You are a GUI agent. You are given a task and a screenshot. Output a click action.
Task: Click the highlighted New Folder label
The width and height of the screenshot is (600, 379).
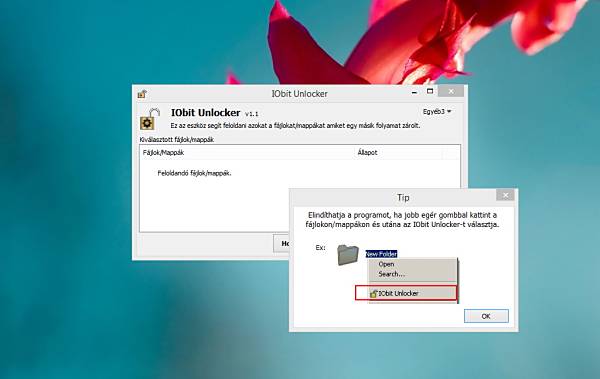pos(381,254)
